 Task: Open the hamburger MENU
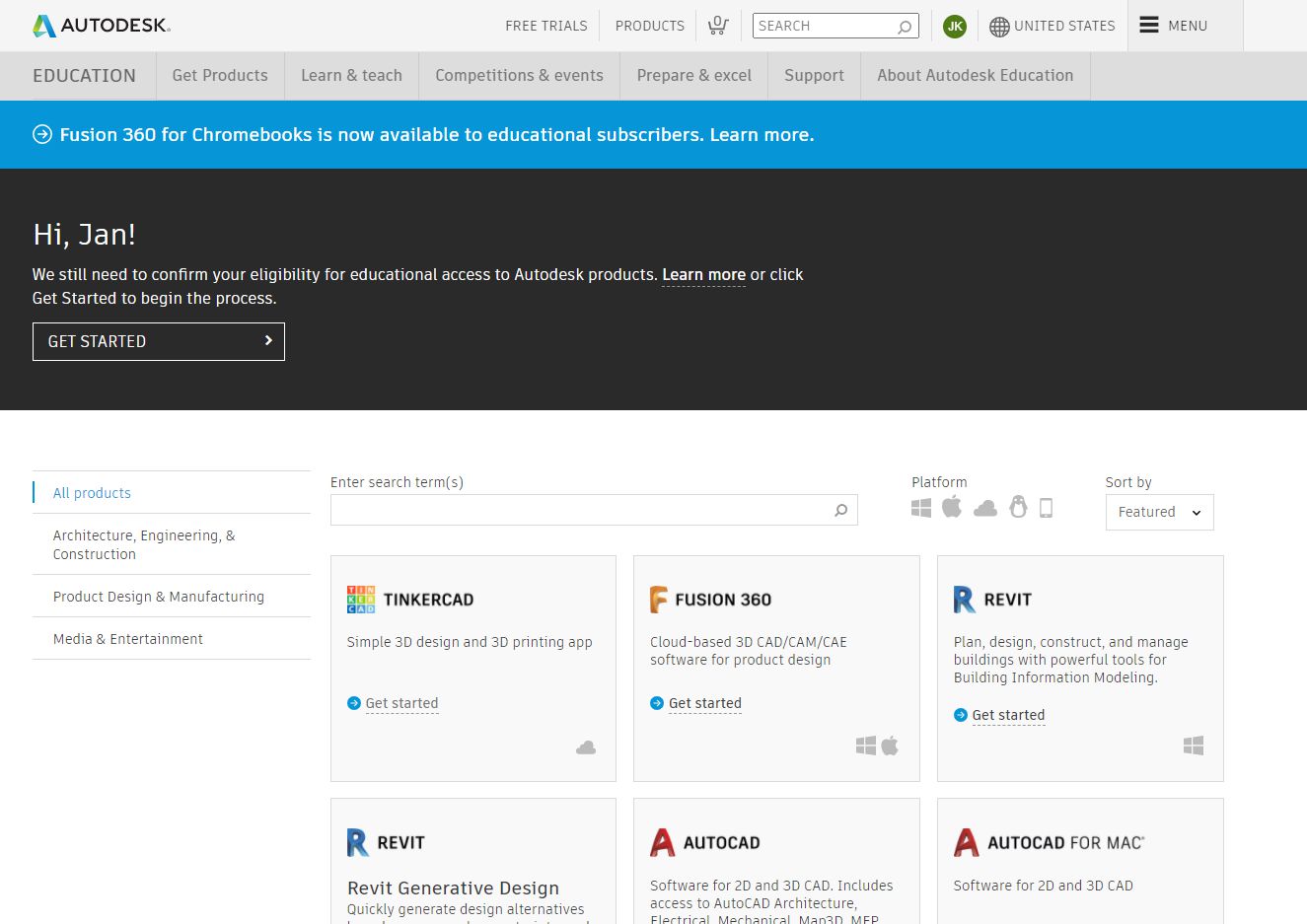click(1173, 26)
